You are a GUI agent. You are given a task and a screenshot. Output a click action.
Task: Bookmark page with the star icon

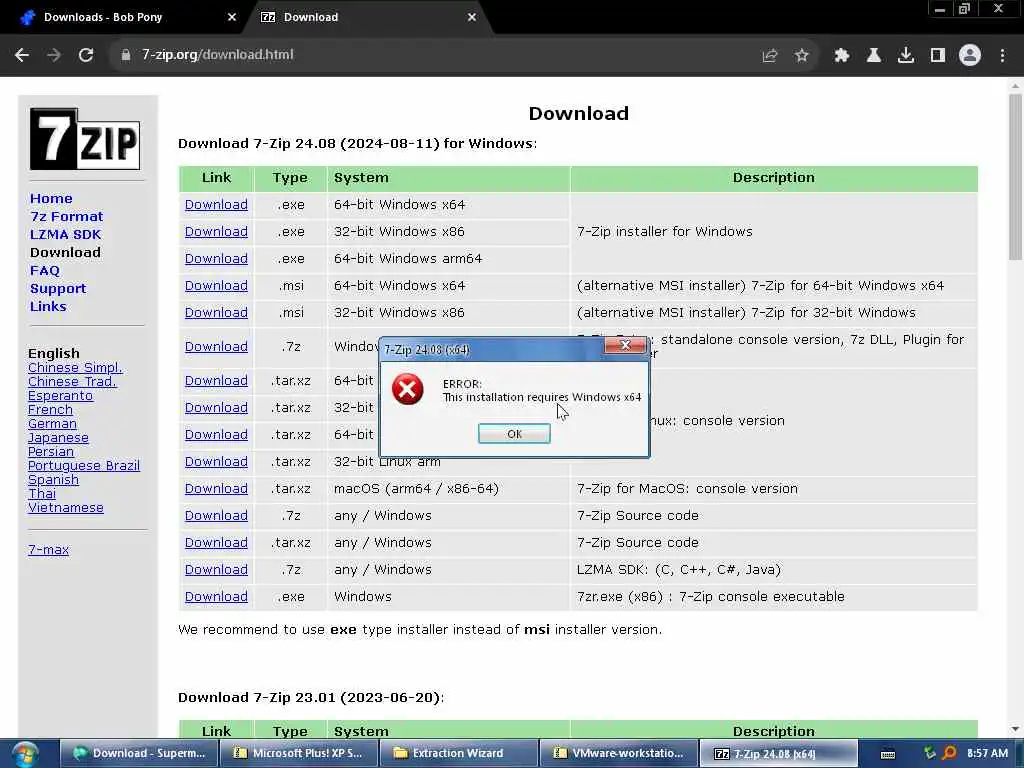tap(802, 56)
